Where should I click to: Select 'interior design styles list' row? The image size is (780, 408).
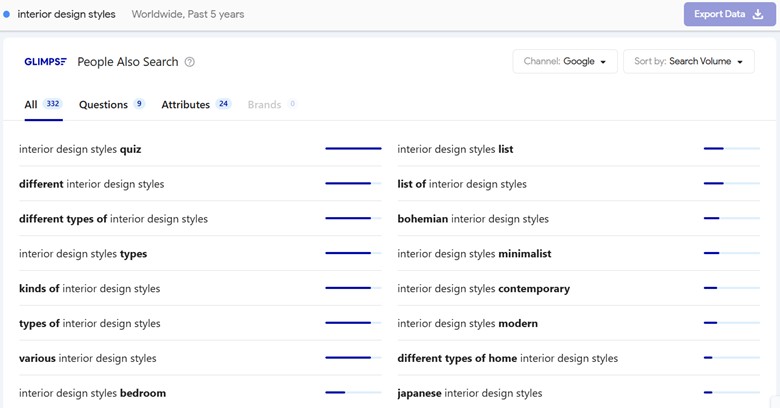[x=579, y=149]
